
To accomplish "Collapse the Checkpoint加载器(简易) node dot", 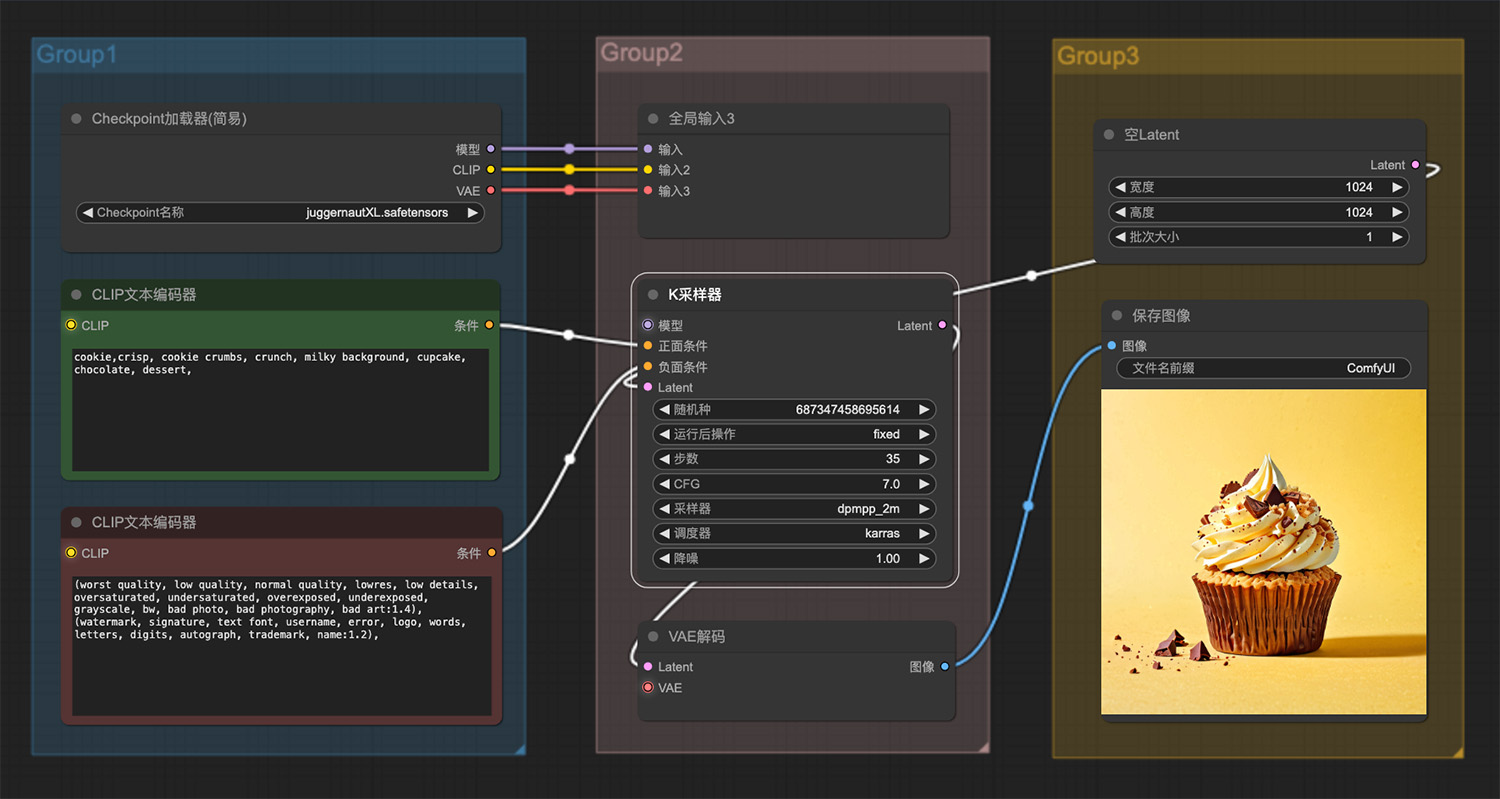I will coord(76,119).
